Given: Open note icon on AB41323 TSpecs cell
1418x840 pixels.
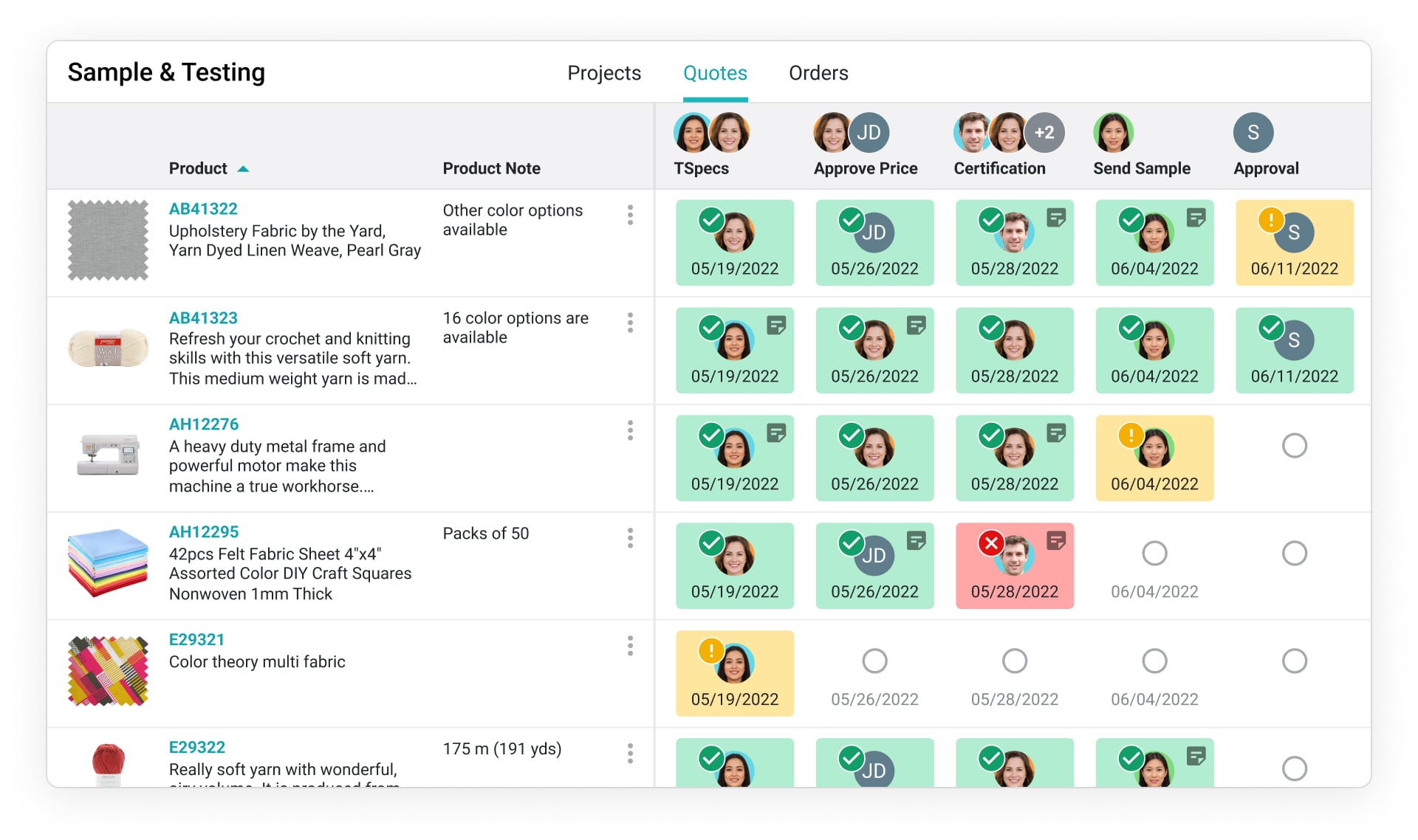Looking at the screenshot, I should [776, 326].
